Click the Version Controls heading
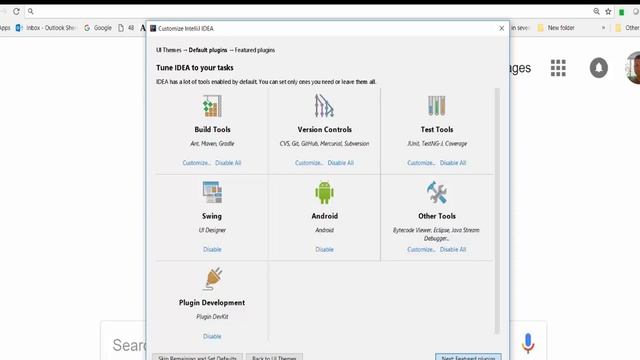640x360 pixels. point(324,129)
